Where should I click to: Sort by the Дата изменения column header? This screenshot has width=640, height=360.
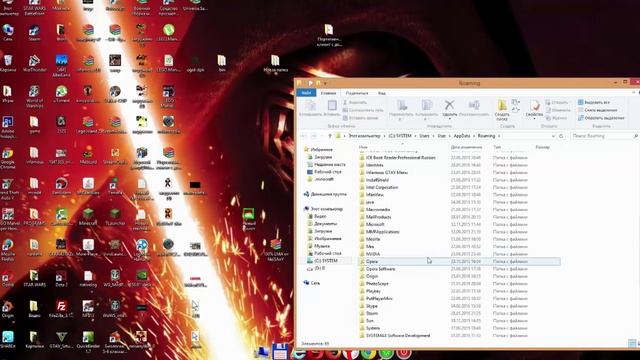[x=466, y=147]
